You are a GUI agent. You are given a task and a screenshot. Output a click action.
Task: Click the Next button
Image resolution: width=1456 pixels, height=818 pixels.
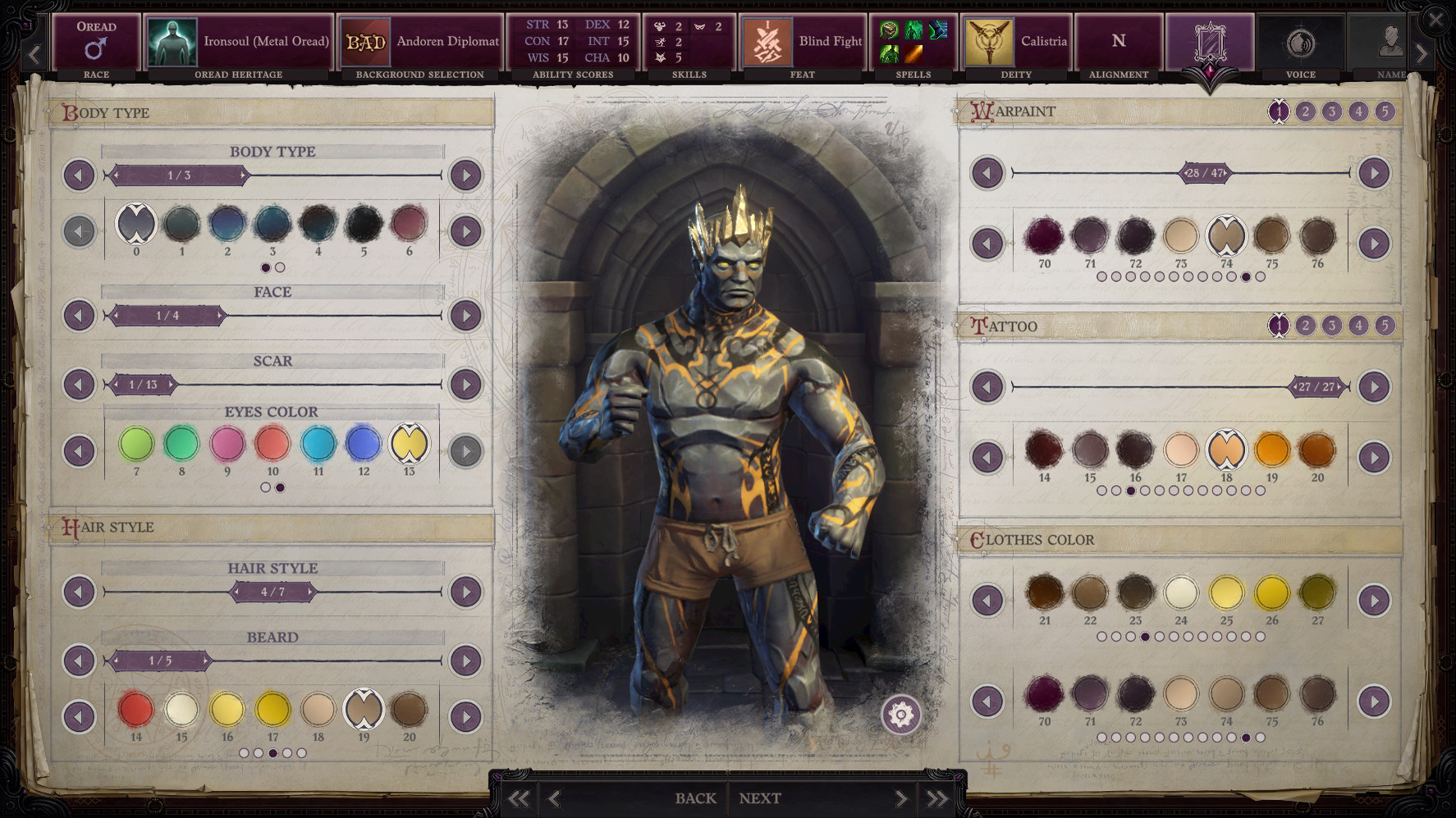pos(759,797)
